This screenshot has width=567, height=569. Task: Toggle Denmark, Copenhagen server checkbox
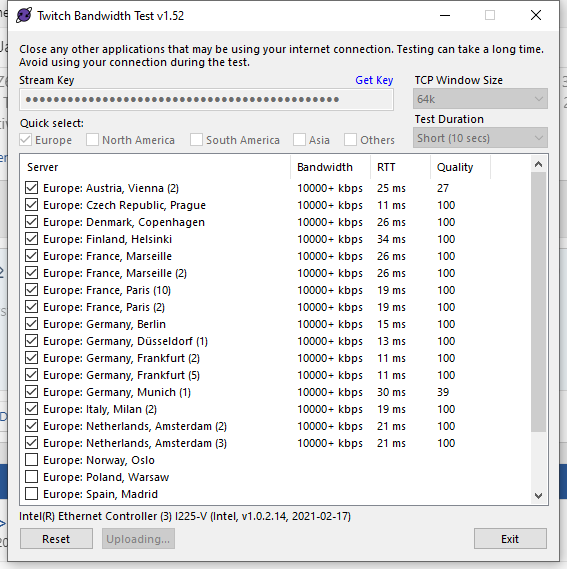point(32,222)
